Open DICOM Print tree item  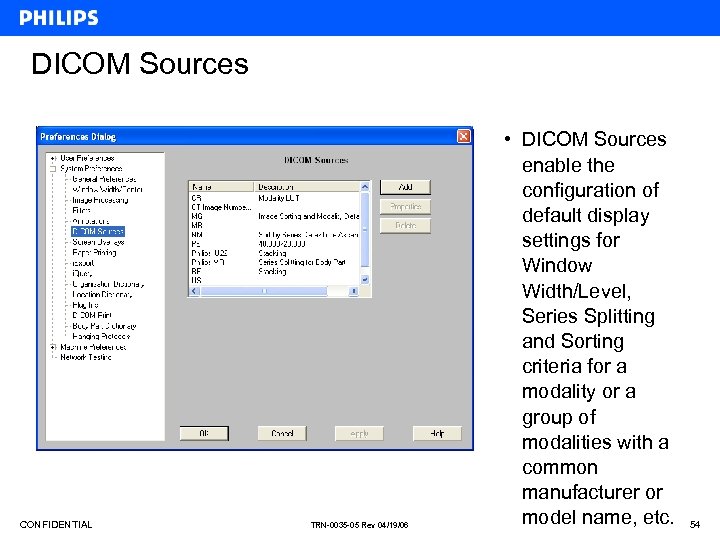tap(92, 315)
